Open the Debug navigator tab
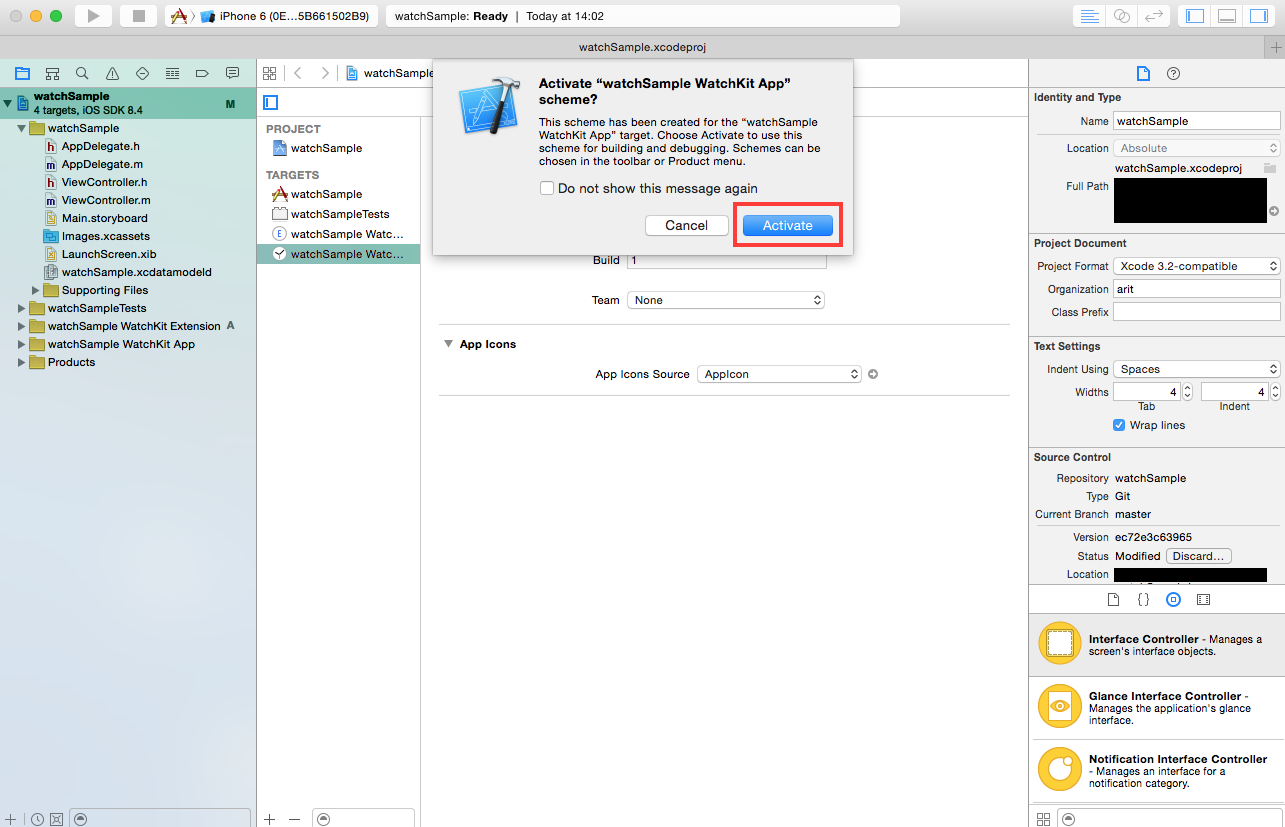 pos(172,73)
